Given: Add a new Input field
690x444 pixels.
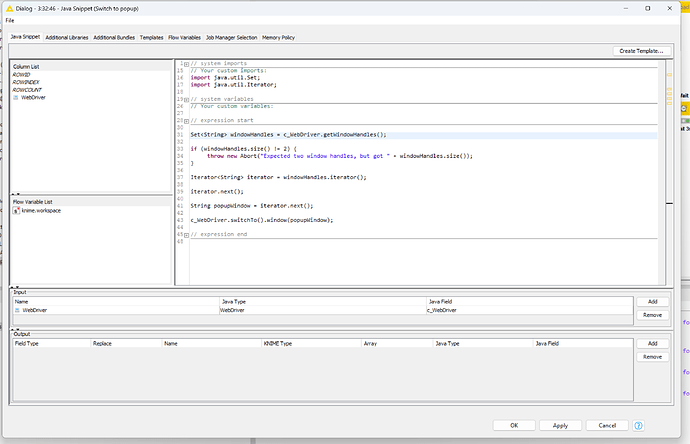Looking at the screenshot, I should [x=653, y=302].
